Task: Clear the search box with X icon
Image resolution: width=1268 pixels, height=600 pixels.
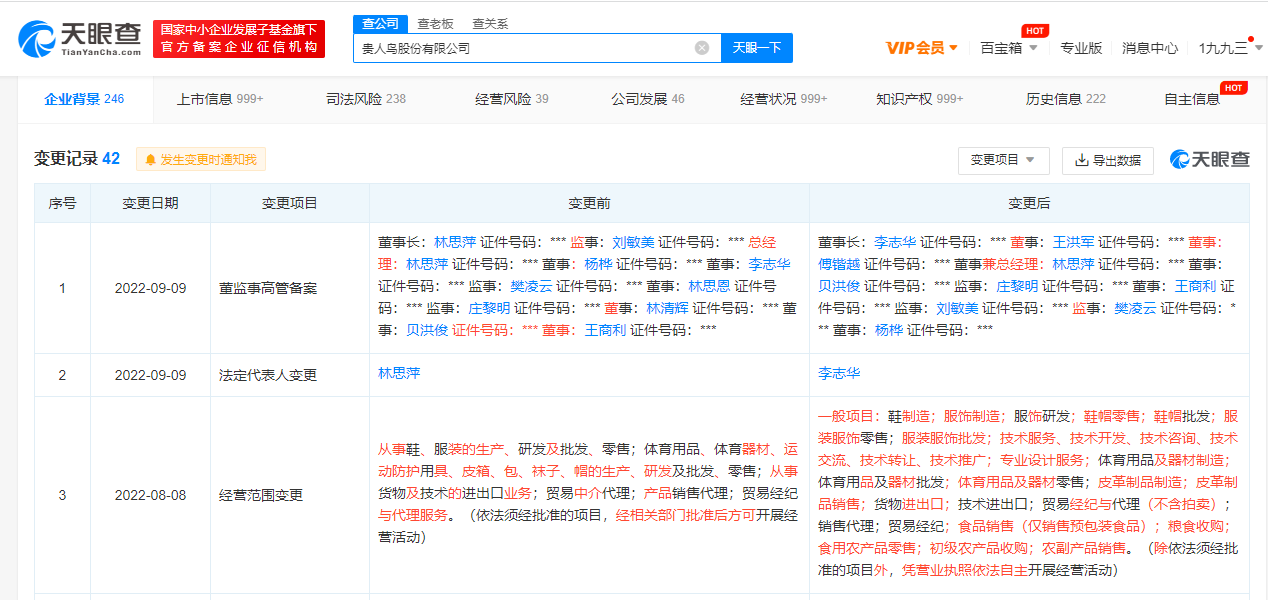Action: [702, 47]
